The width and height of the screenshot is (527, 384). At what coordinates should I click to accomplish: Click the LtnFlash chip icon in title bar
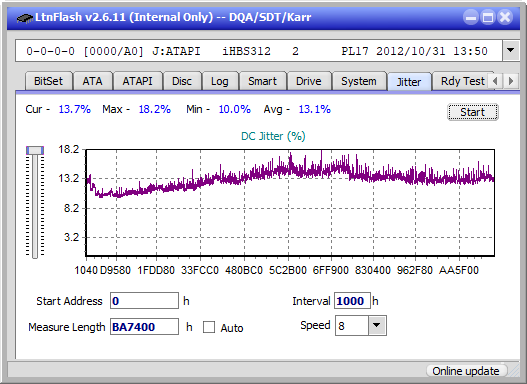pos(25,17)
